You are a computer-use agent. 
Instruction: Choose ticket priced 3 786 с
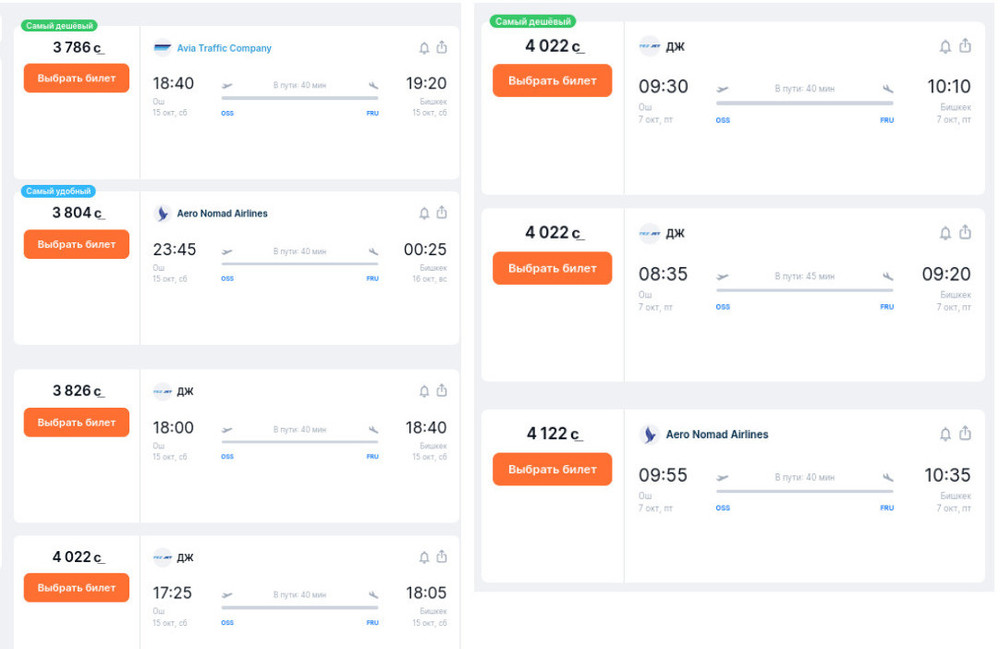point(77,78)
